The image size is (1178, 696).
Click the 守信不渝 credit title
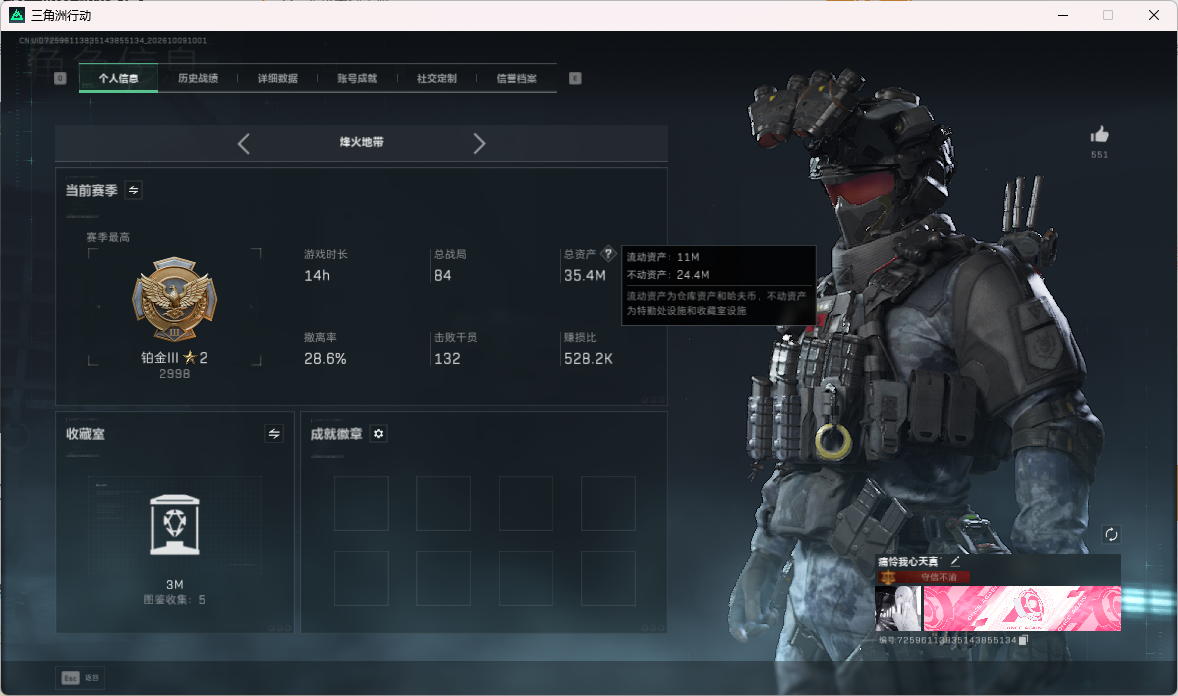938,577
